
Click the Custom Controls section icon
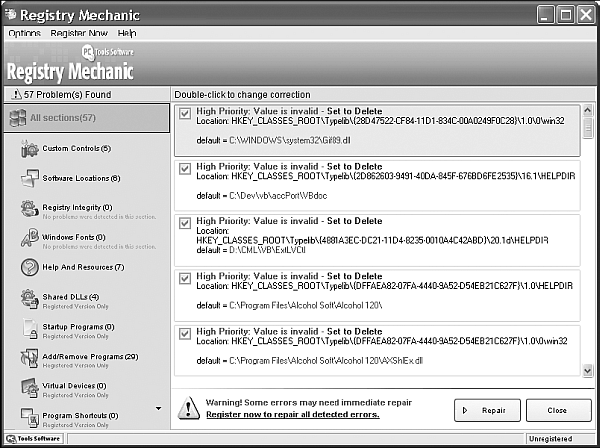click(x=27, y=149)
